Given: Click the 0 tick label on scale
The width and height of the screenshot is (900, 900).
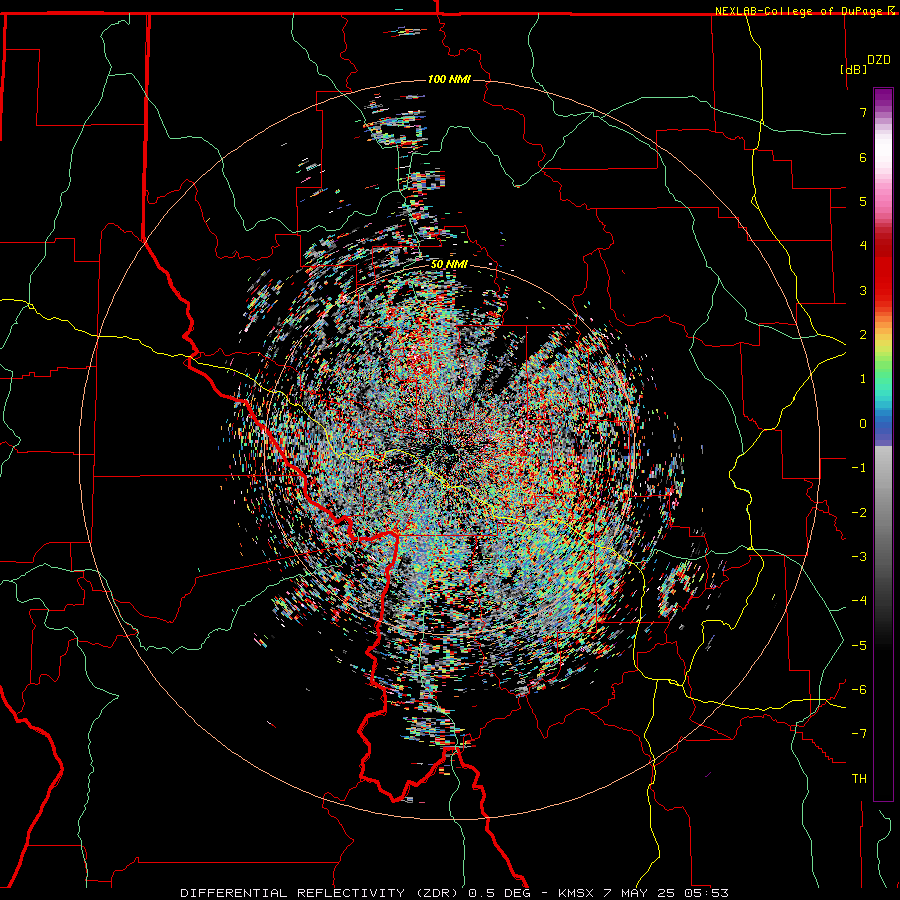Looking at the screenshot, I should click(863, 424).
